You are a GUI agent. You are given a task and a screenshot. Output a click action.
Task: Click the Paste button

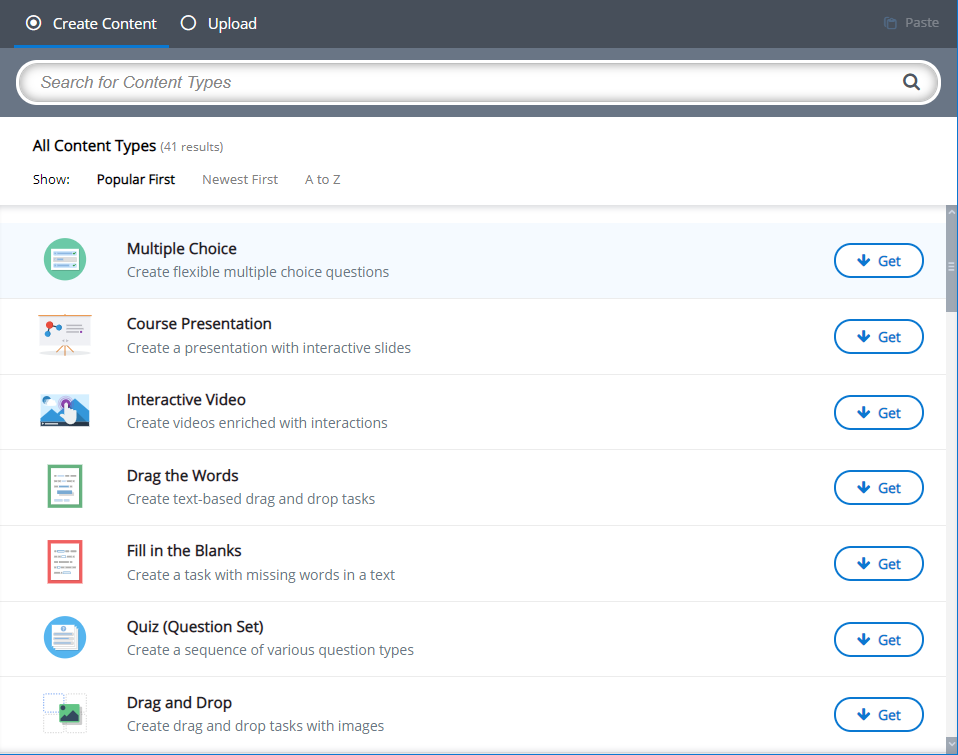point(911,23)
